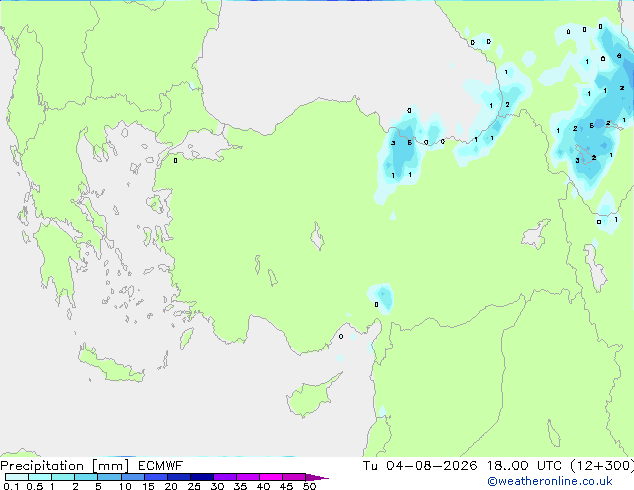This screenshot has height=490, width=634.
Task: Click the '0.5' legend scale number
Action: point(35,486)
